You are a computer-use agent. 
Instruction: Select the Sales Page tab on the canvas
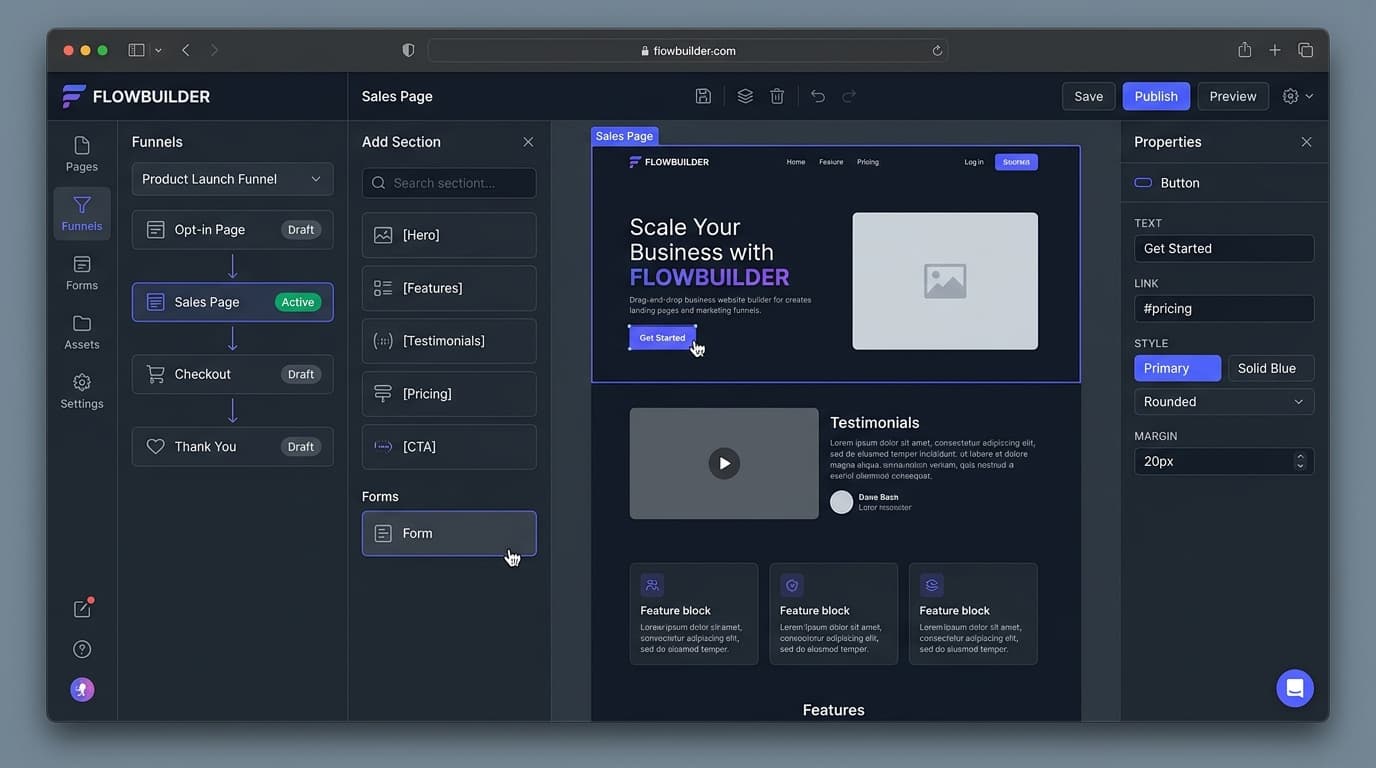click(624, 135)
